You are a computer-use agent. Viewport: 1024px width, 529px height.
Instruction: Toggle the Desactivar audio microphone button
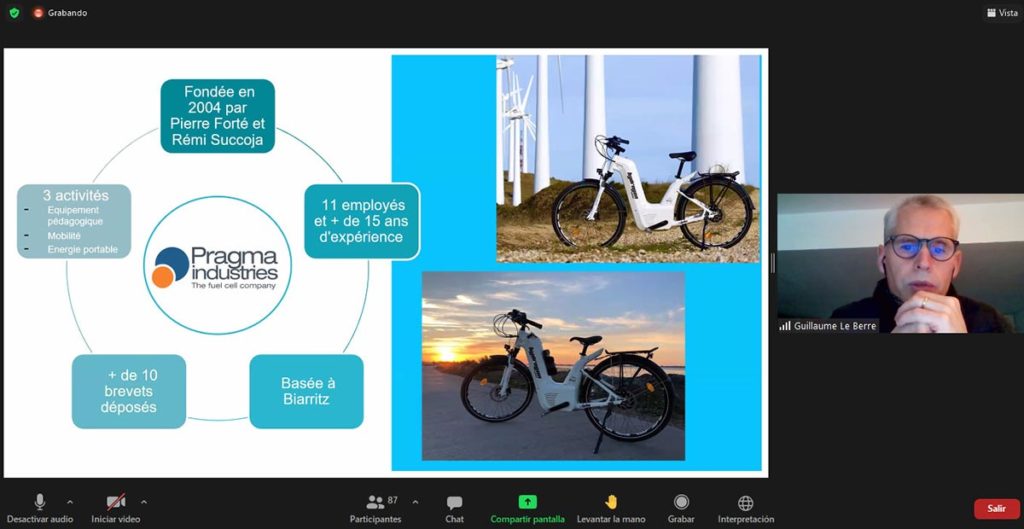40,502
